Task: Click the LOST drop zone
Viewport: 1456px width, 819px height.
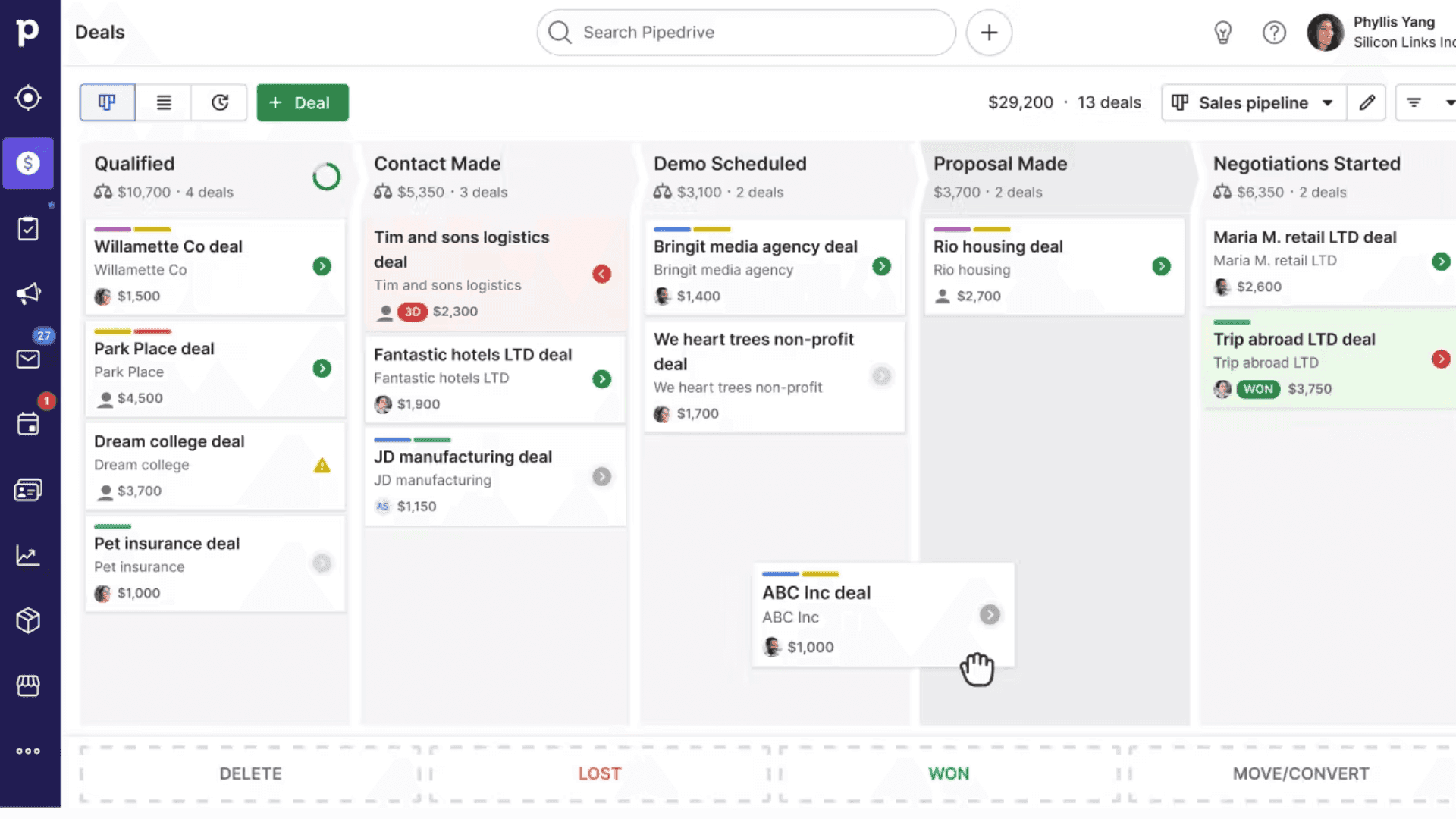Action: [600, 773]
